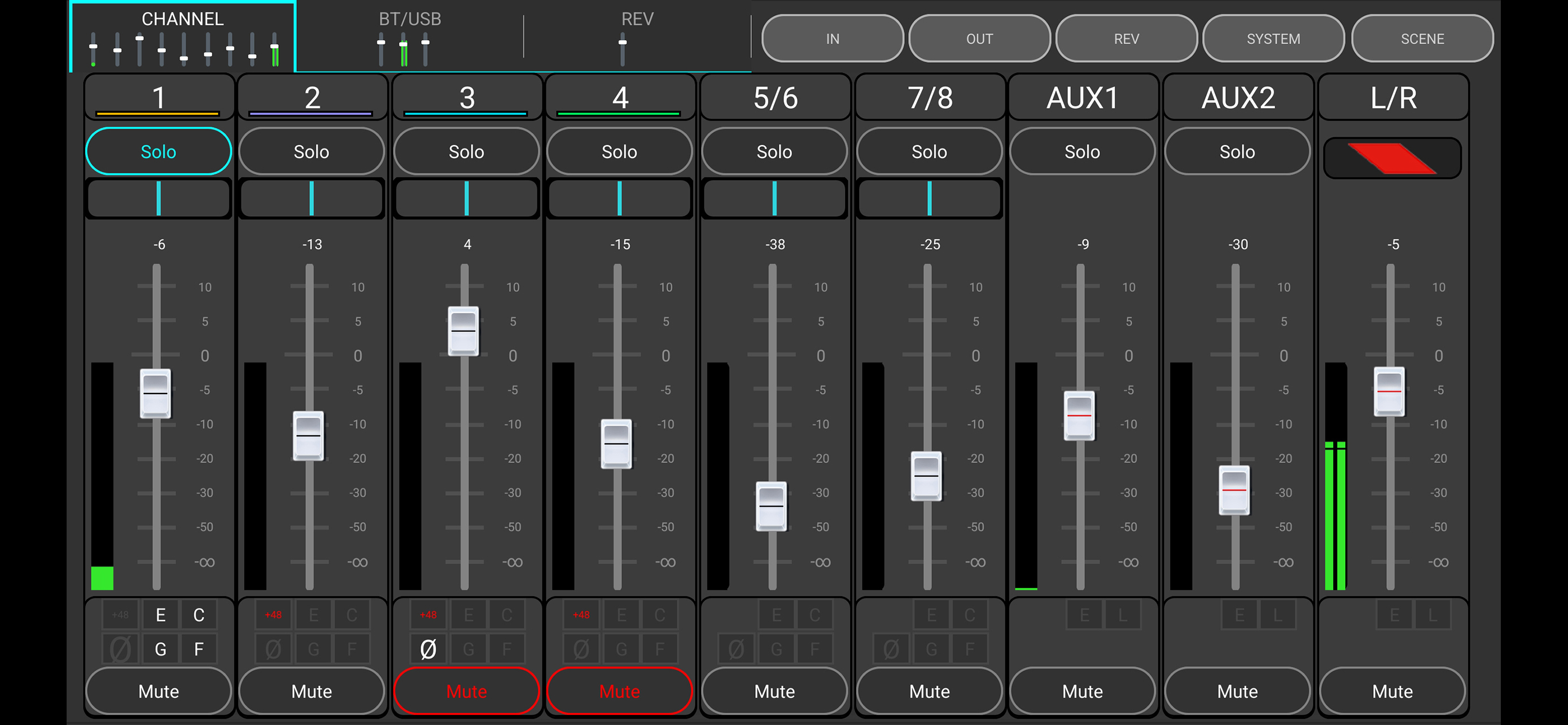Solo the 7/8 channel
1568x725 pixels.
pos(930,151)
